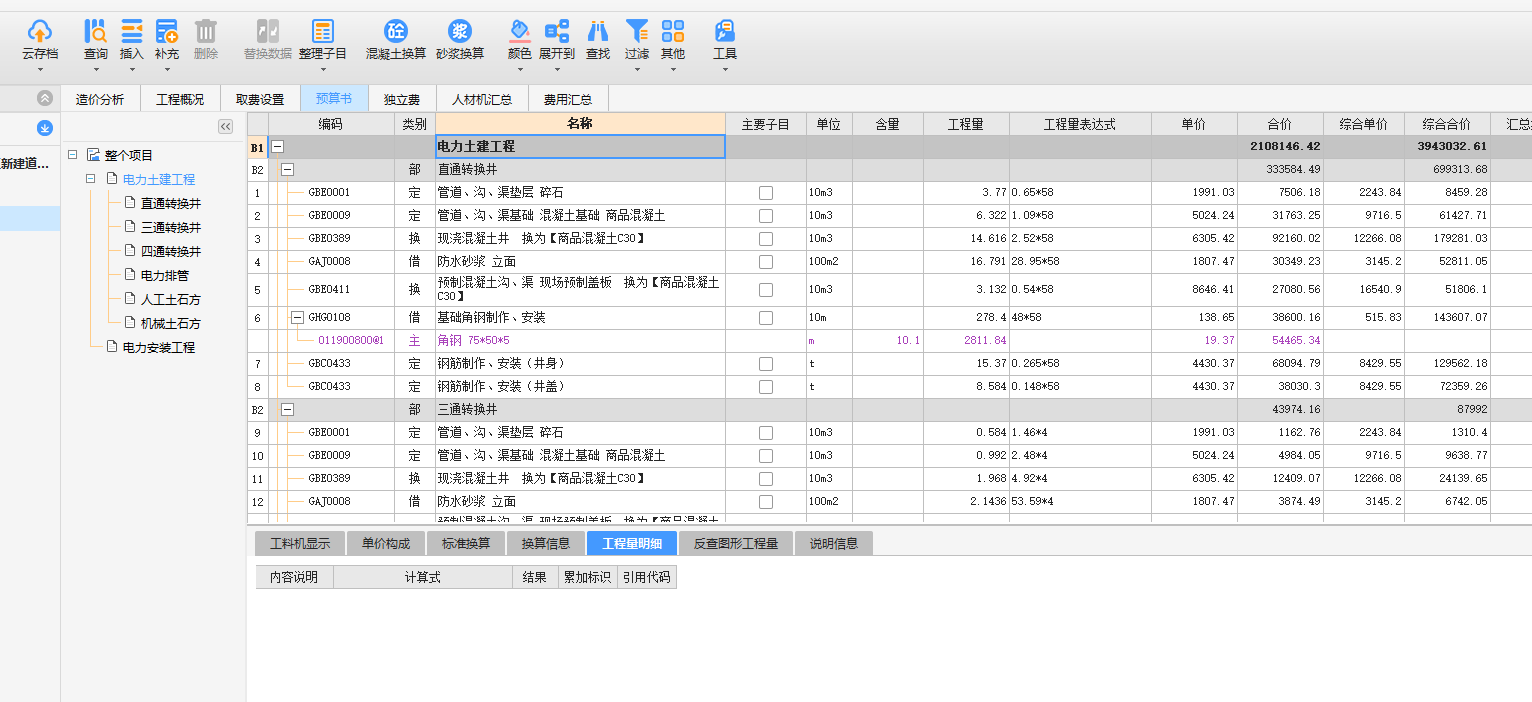
Task: Open the 反查图形工程量 bottom tab
Action: (x=735, y=544)
